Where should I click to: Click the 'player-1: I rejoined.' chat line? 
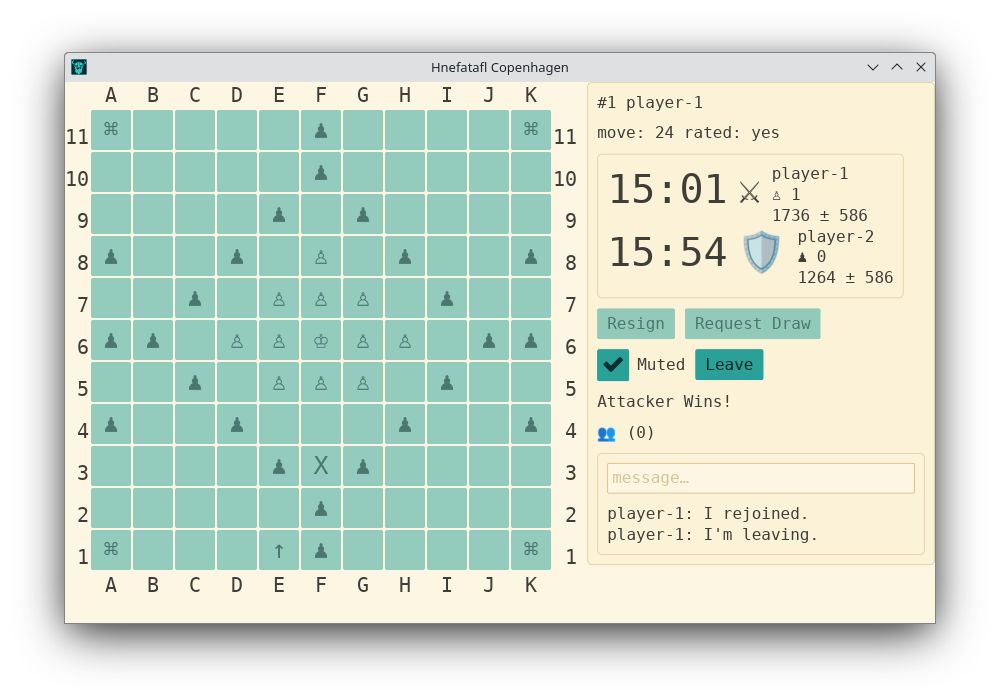[x=708, y=514]
